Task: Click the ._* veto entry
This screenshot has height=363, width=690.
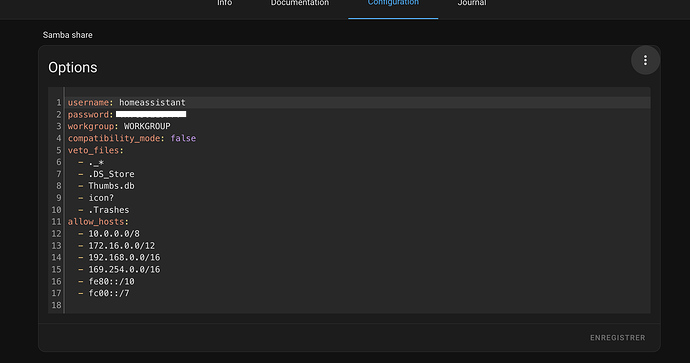Action: pos(91,162)
